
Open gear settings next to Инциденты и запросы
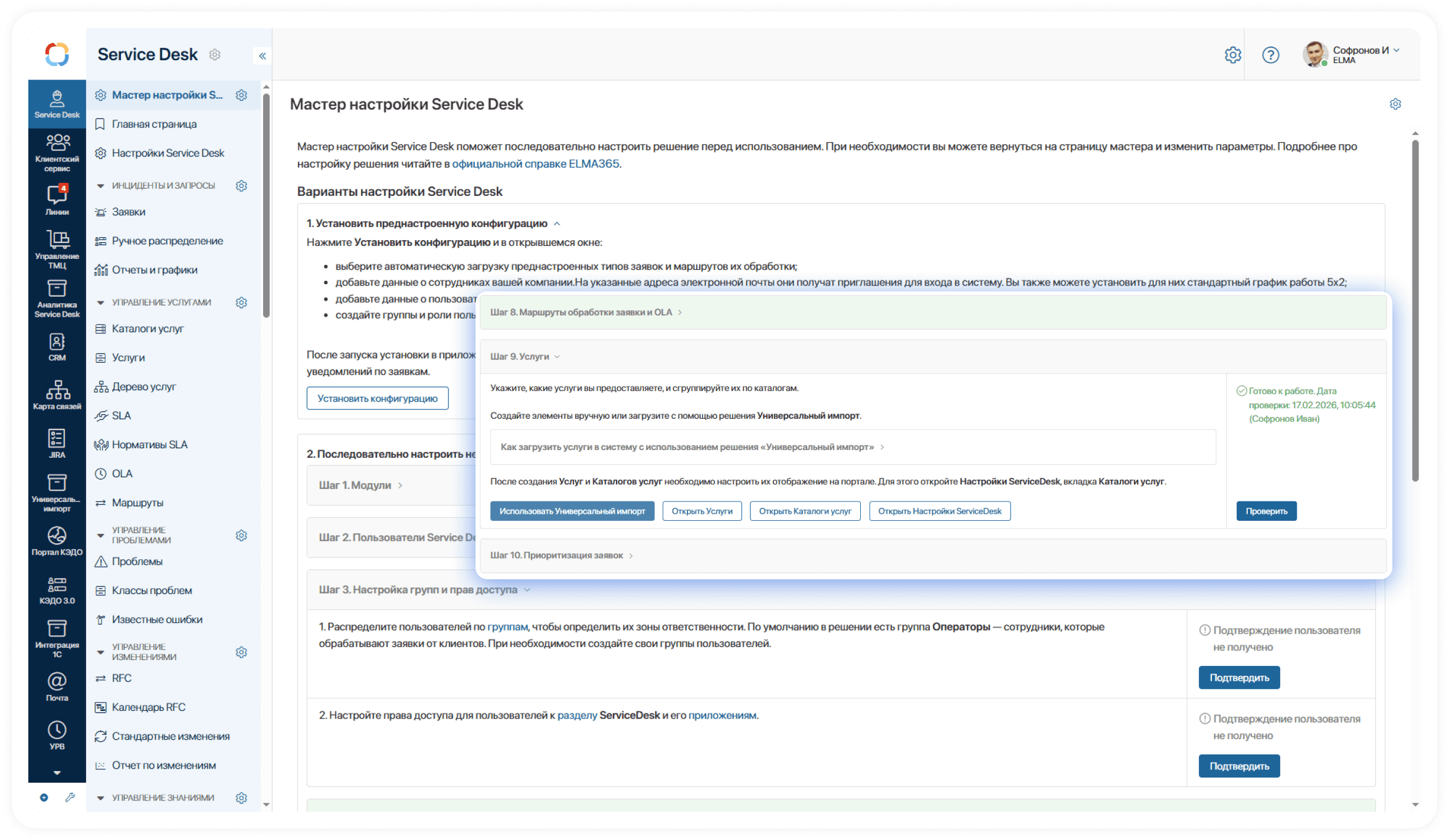point(241,186)
